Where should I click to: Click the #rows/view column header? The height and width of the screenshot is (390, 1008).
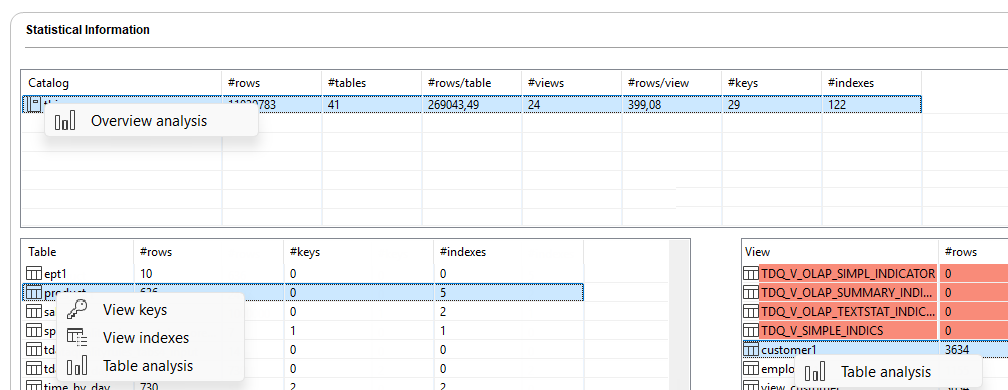(x=672, y=83)
